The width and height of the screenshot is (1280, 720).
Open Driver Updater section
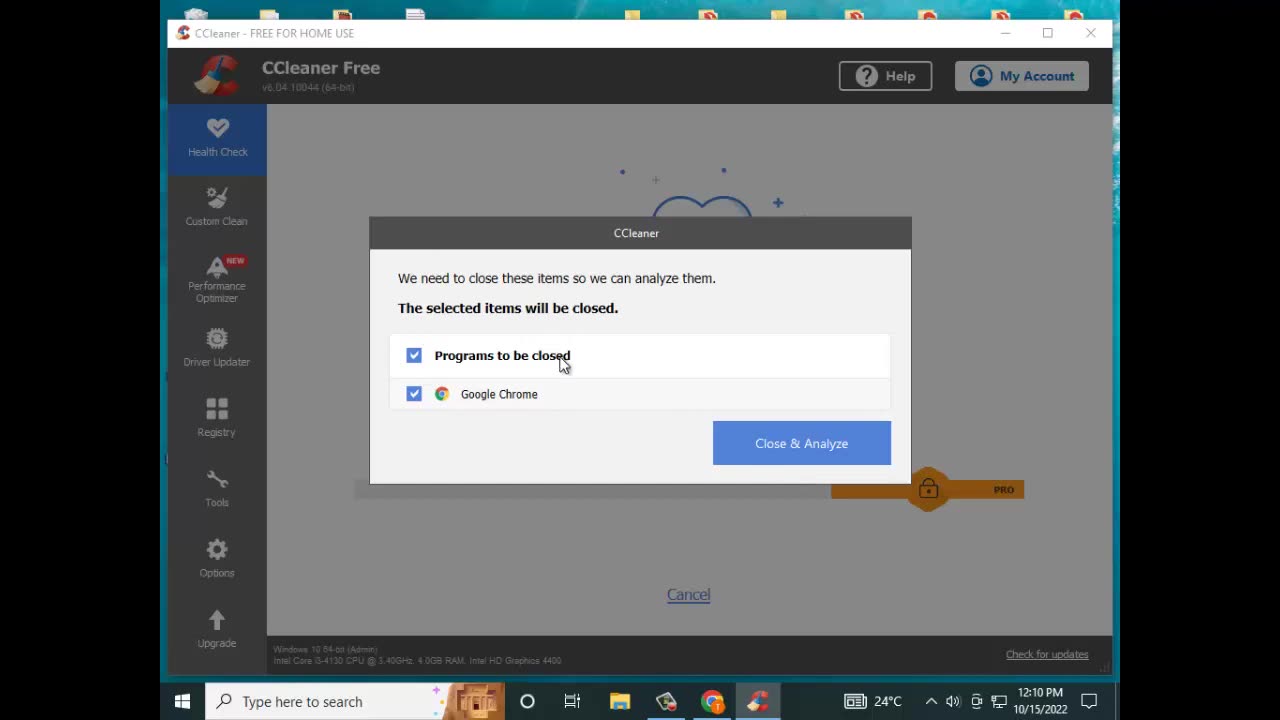click(217, 347)
